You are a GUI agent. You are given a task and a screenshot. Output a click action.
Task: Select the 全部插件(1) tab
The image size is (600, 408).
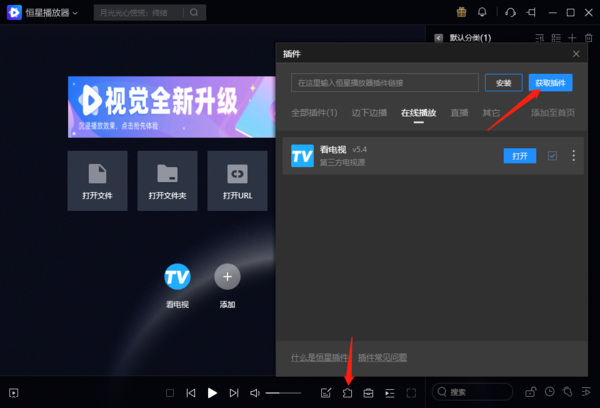314,113
